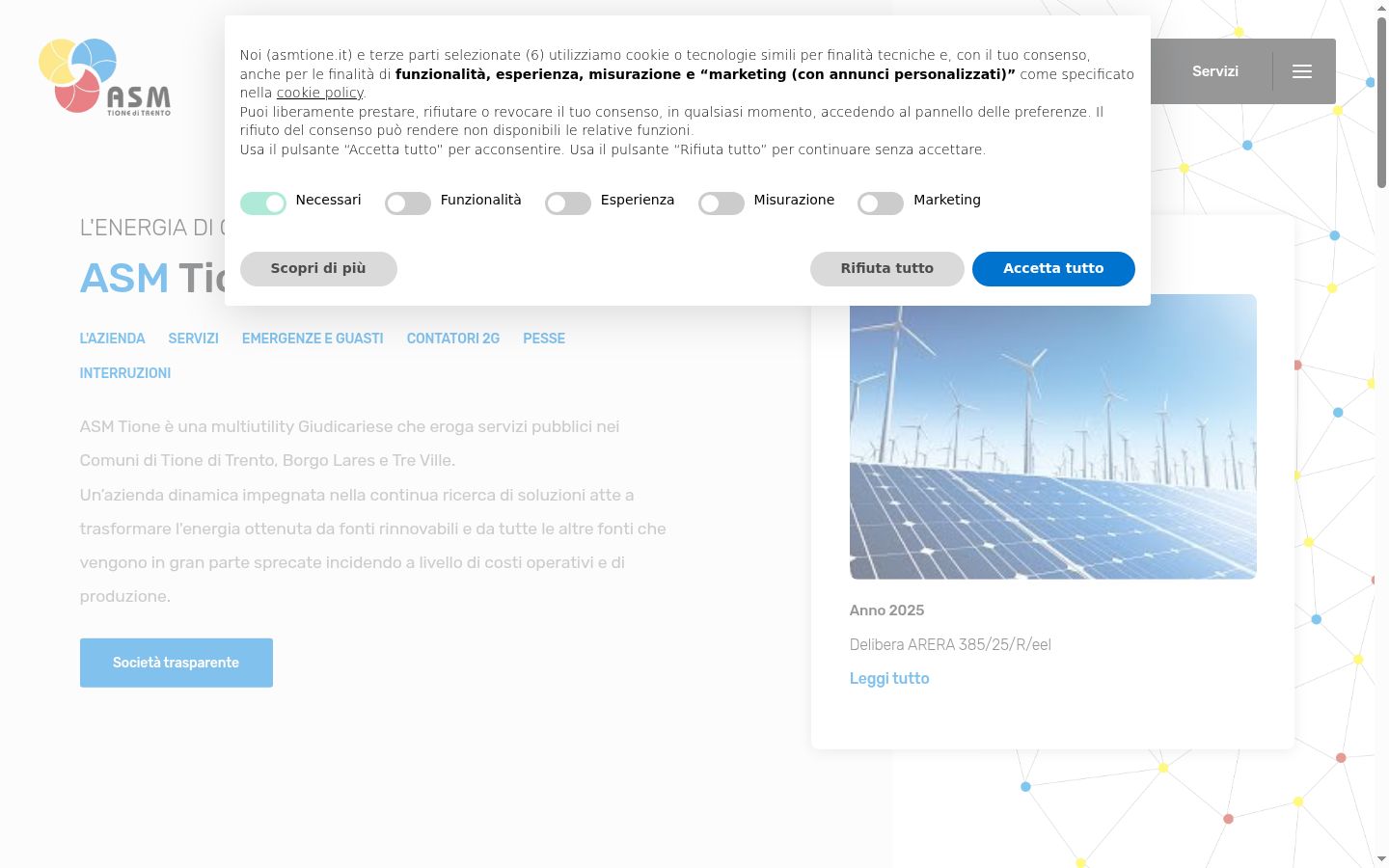Click the scrollbar down arrow
The image size is (1389, 868).
coord(1381,858)
